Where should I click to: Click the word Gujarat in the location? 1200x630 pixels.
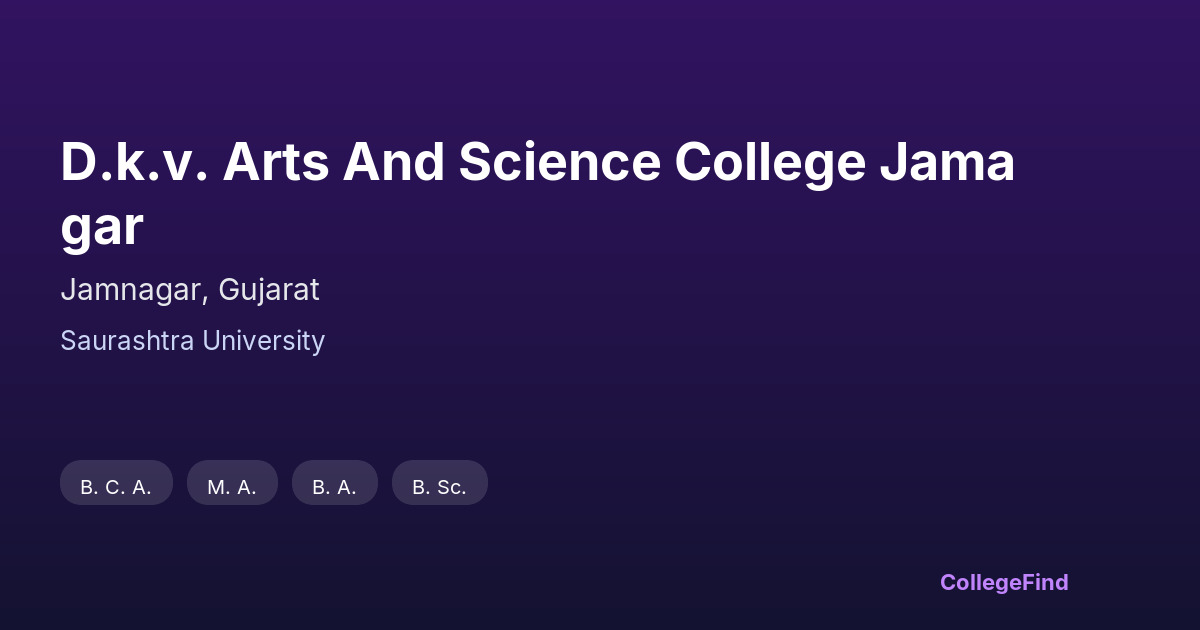(269, 290)
